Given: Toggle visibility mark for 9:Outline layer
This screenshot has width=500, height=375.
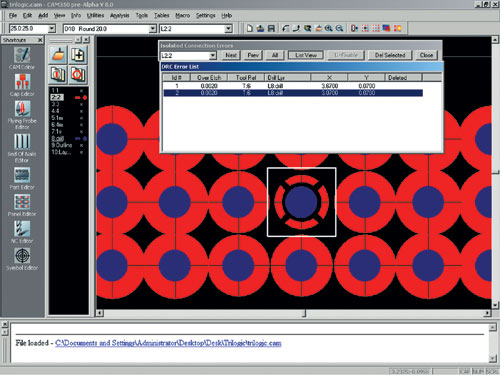Looking at the screenshot, I should click(81, 145).
